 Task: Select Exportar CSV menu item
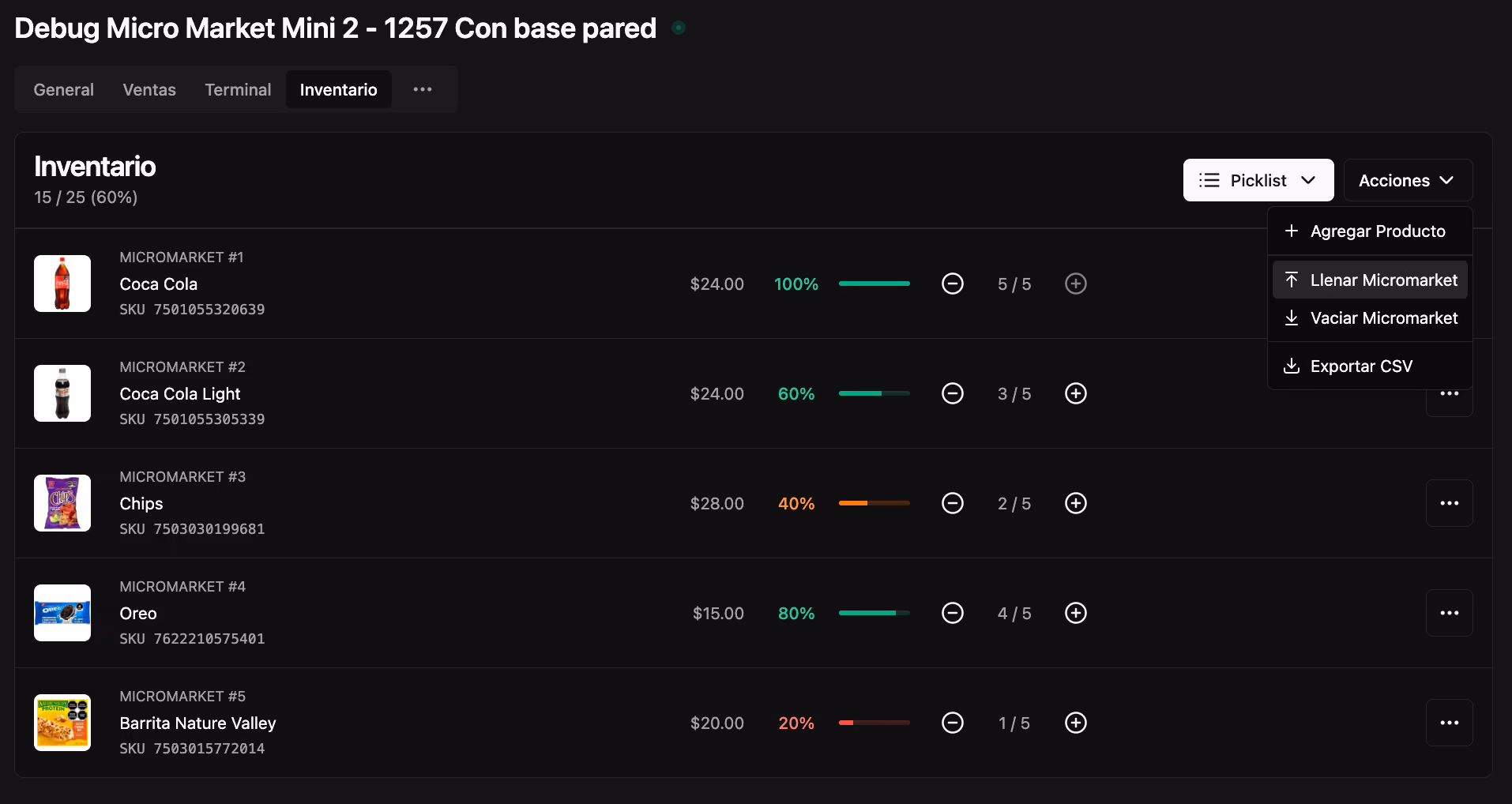1370,366
